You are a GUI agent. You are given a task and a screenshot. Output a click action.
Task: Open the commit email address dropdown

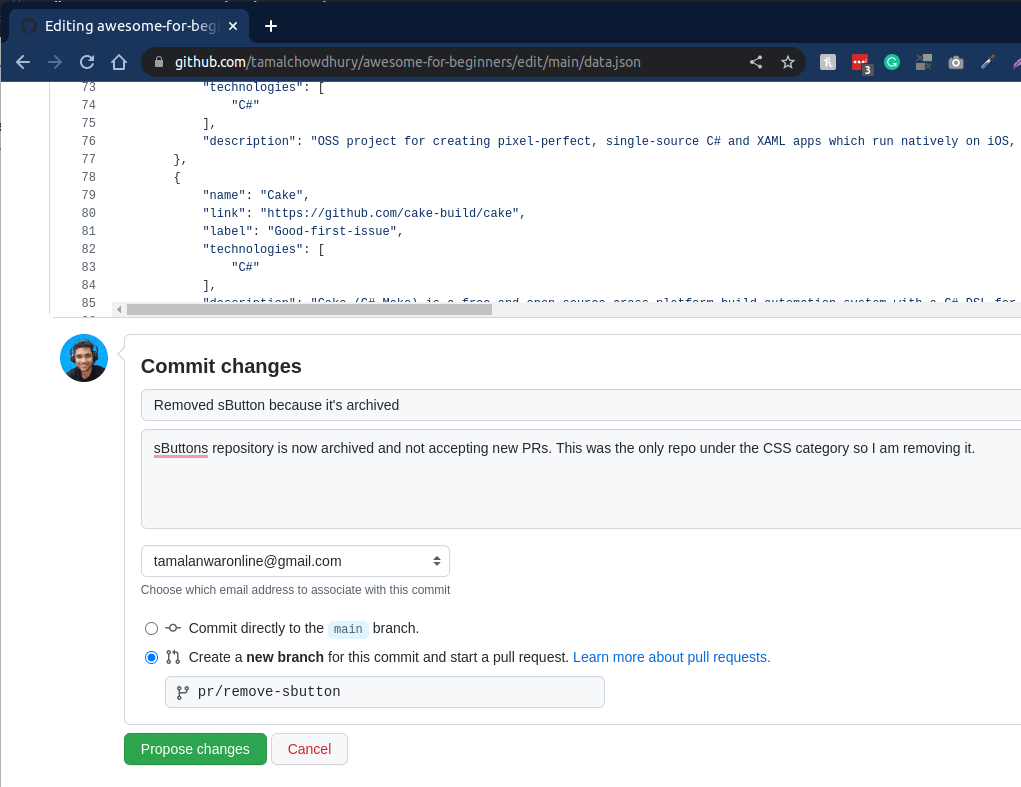pos(295,561)
